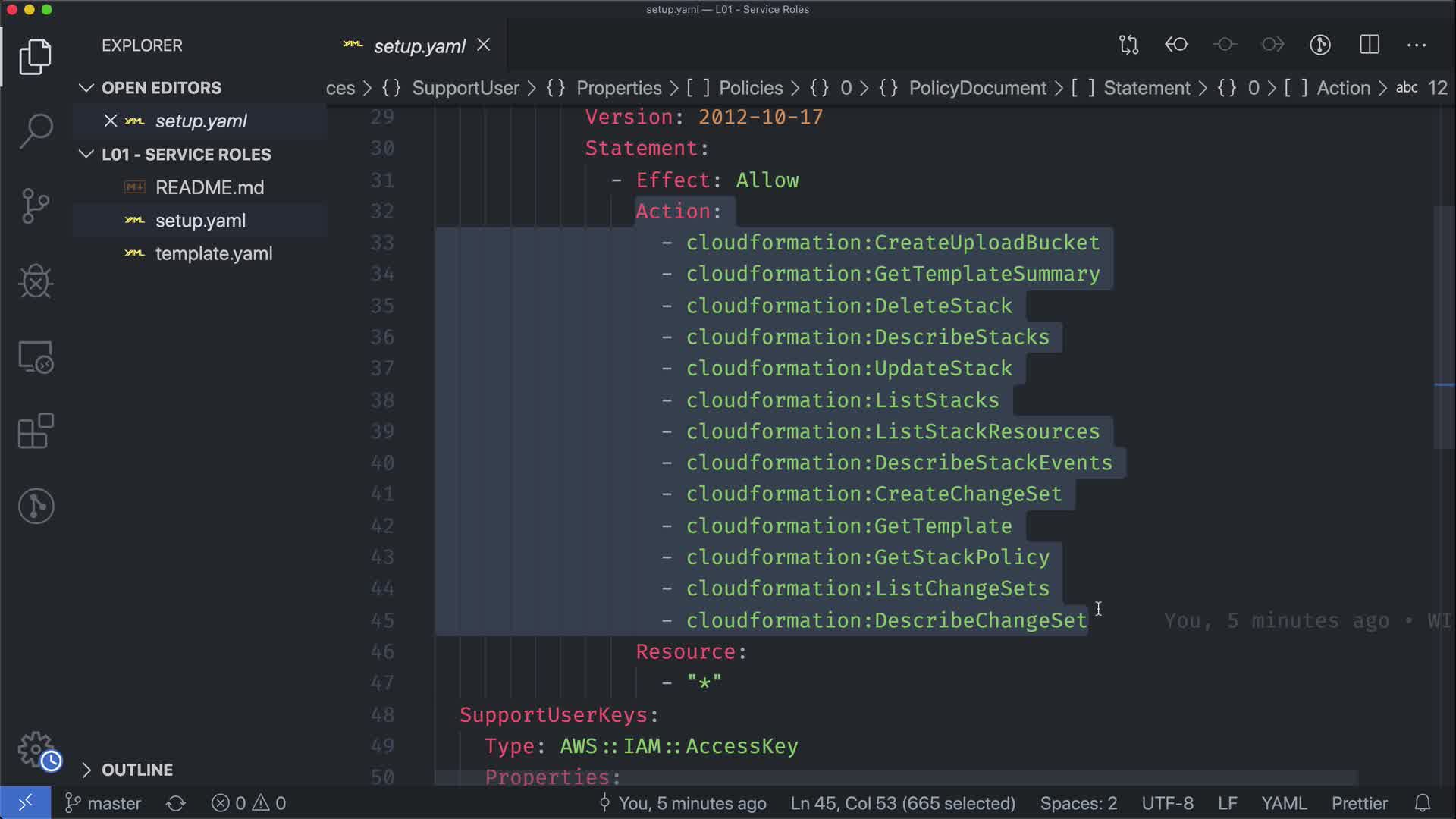
Task: Click Synchronize Changes icon in status bar
Action: tap(176, 803)
